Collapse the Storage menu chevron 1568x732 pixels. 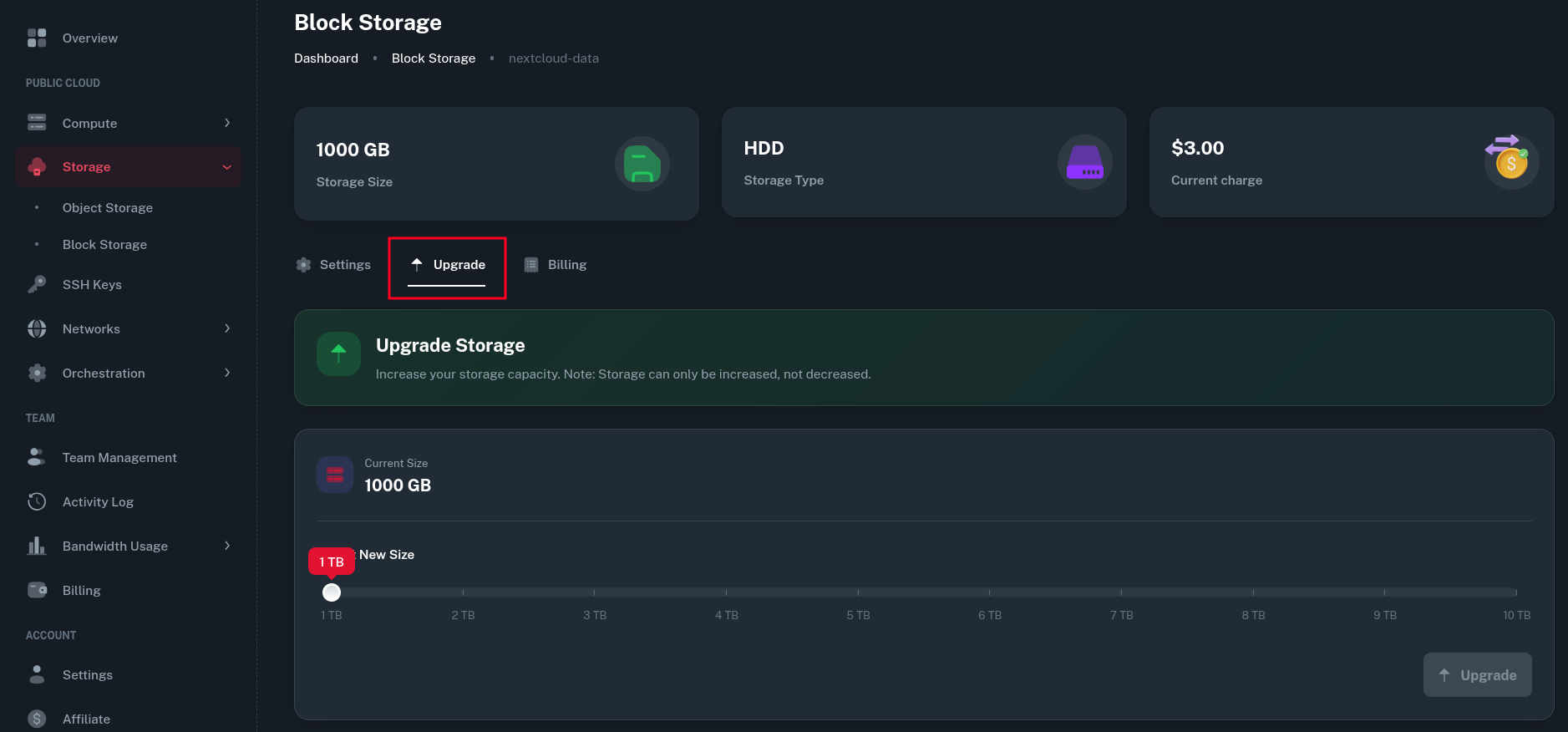[x=227, y=167]
